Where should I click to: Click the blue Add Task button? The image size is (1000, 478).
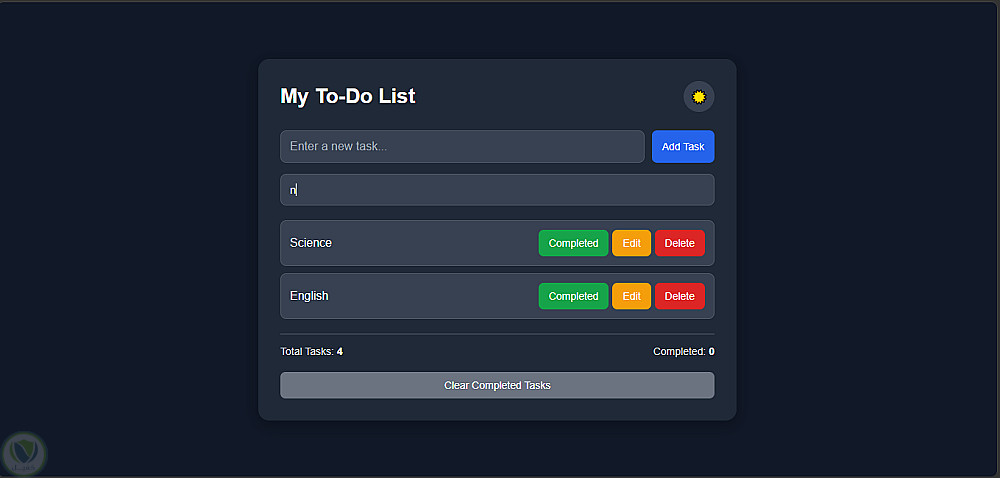pos(683,147)
